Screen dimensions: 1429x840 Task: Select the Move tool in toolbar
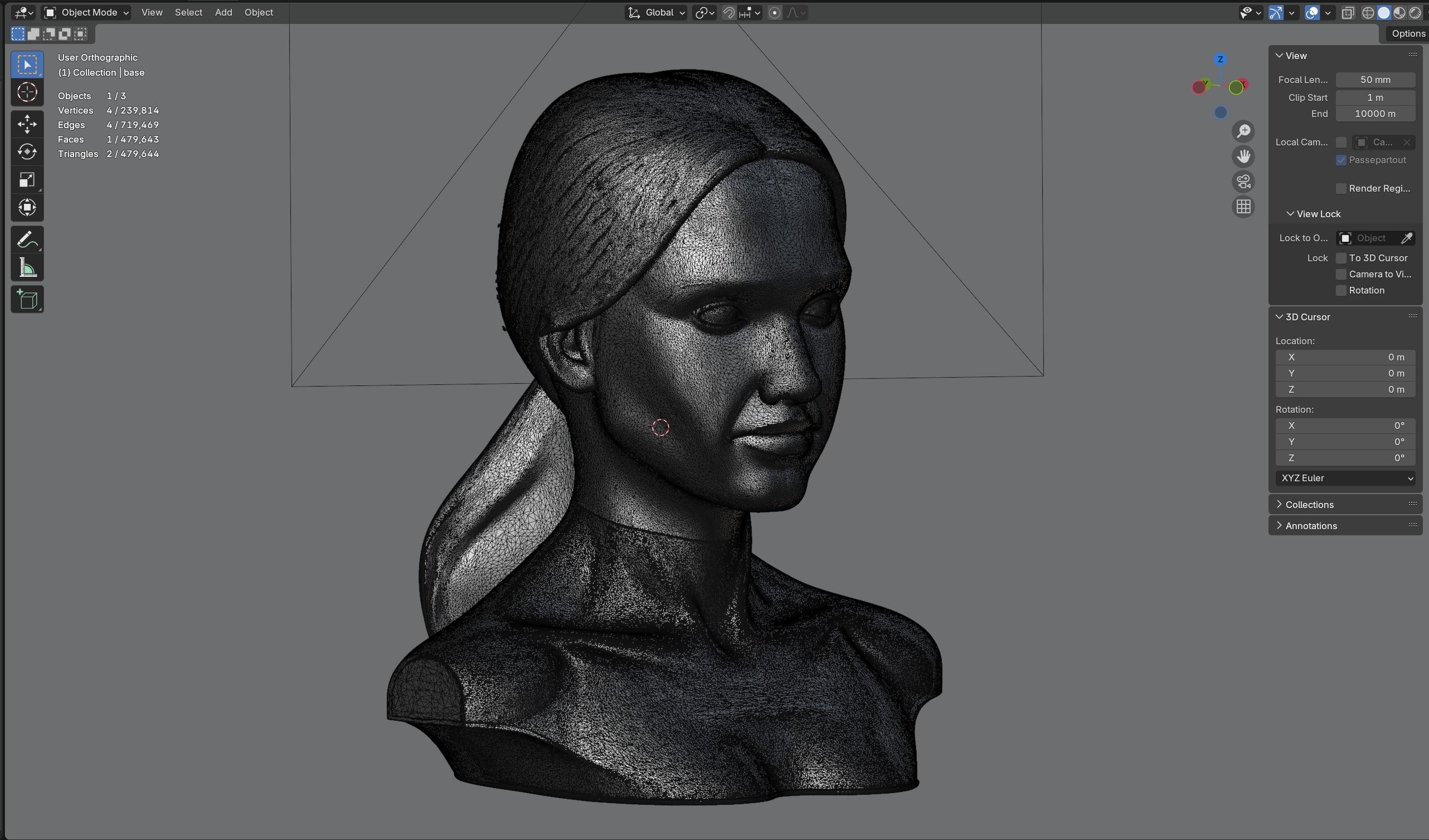tap(27, 124)
